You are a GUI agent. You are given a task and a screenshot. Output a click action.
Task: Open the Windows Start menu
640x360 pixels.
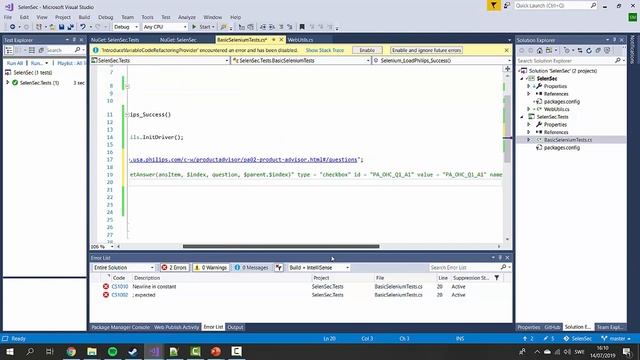click(10, 351)
